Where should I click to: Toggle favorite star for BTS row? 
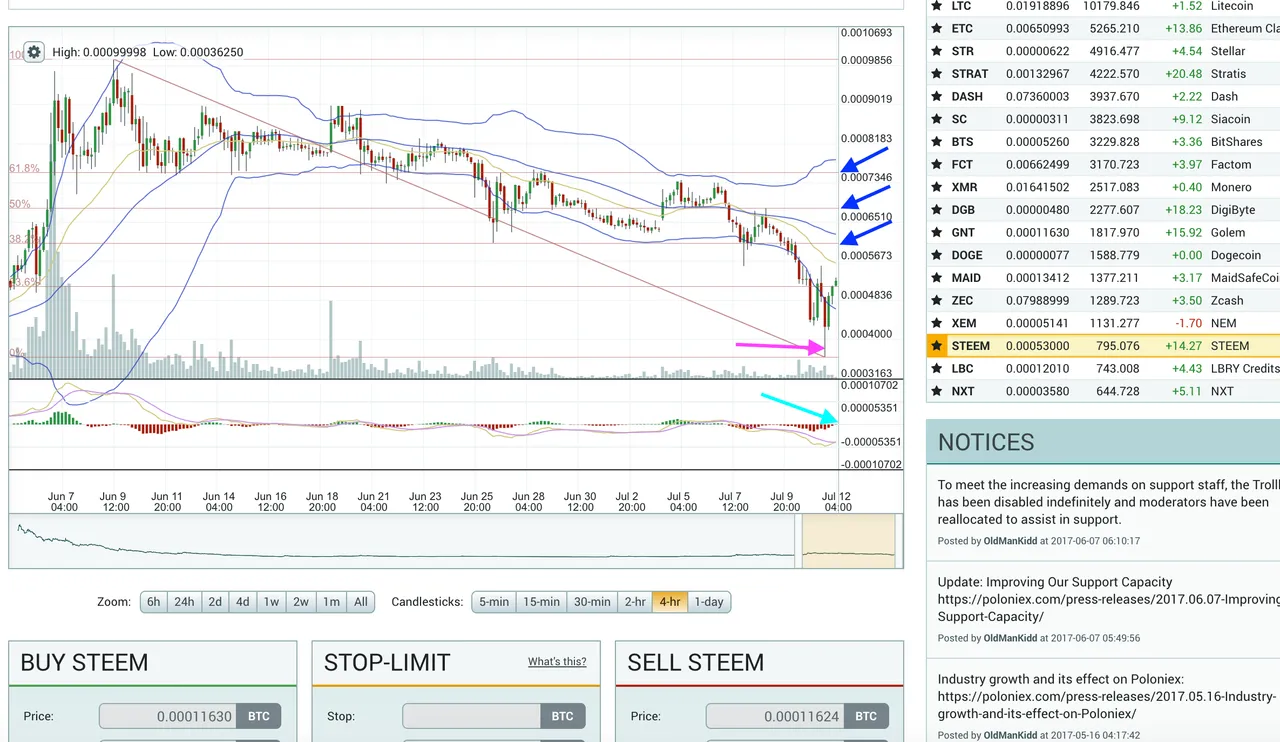click(x=937, y=142)
